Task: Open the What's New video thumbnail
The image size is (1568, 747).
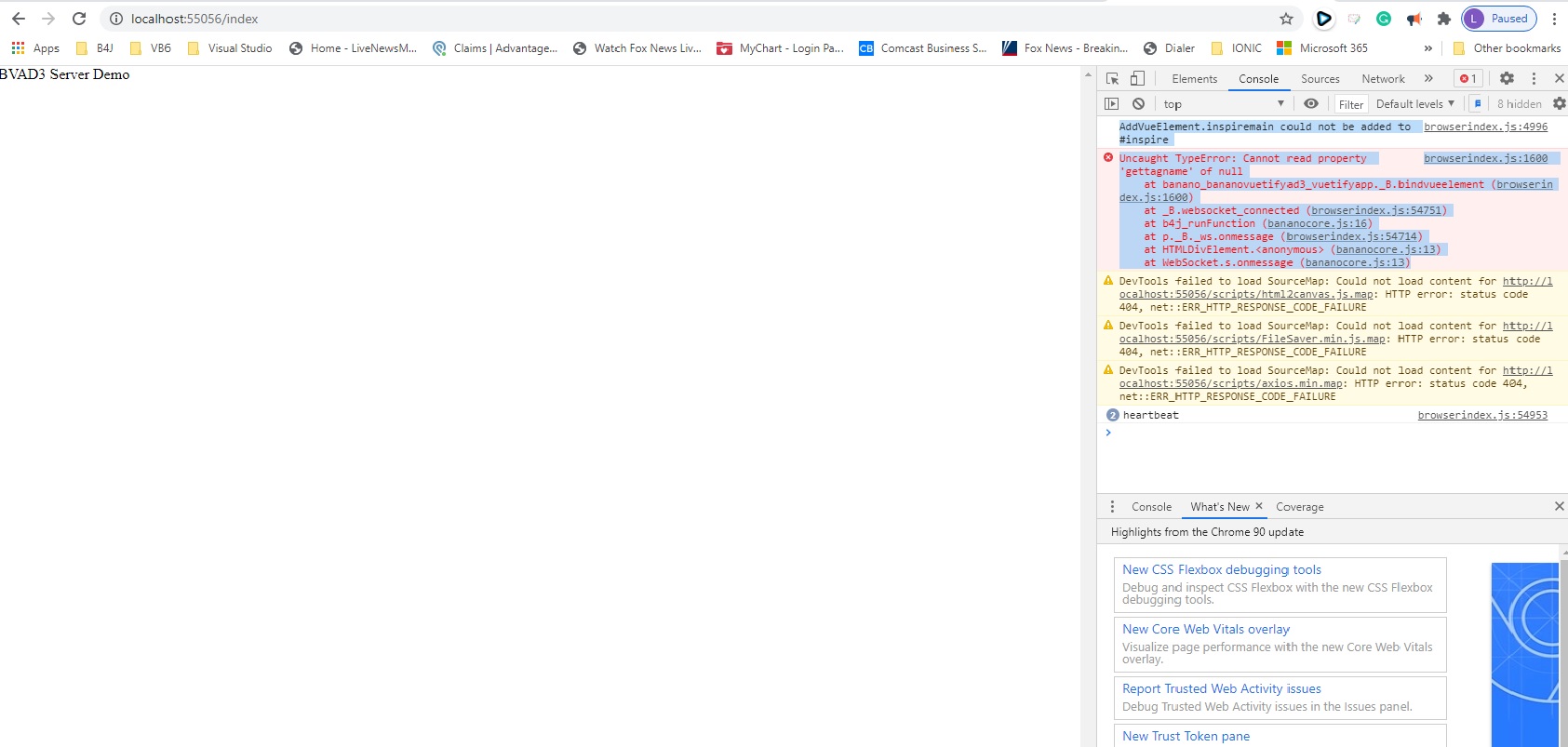Action: [x=1524, y=654]
